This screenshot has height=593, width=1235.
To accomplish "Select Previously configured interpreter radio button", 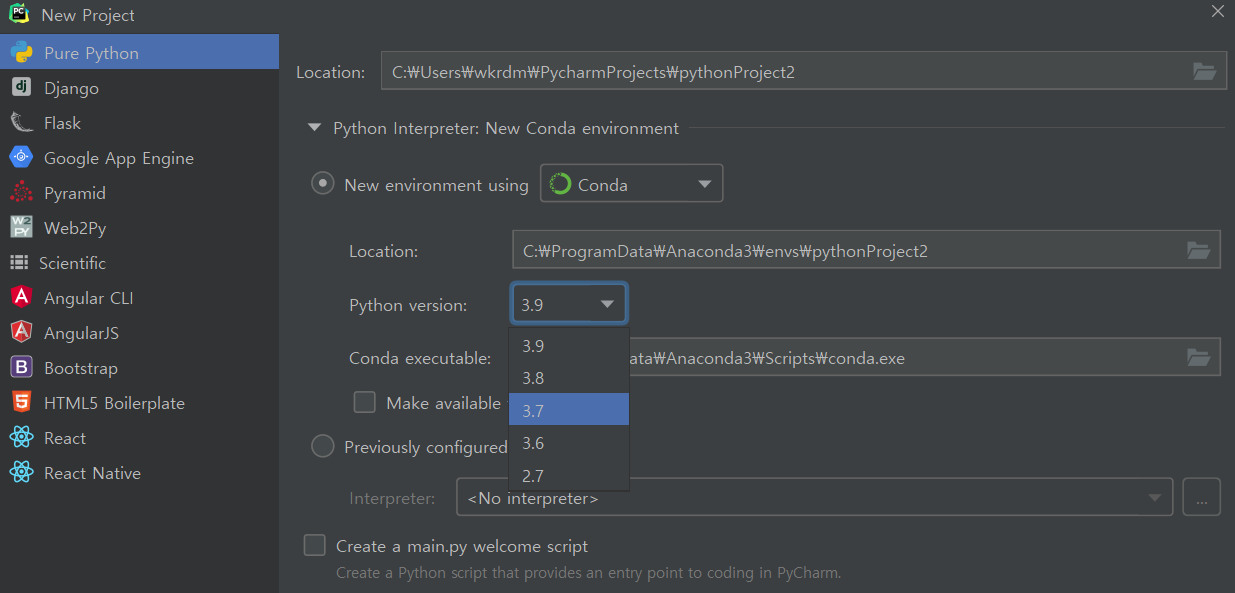I will pyautogui.click(x=322, y=446).
